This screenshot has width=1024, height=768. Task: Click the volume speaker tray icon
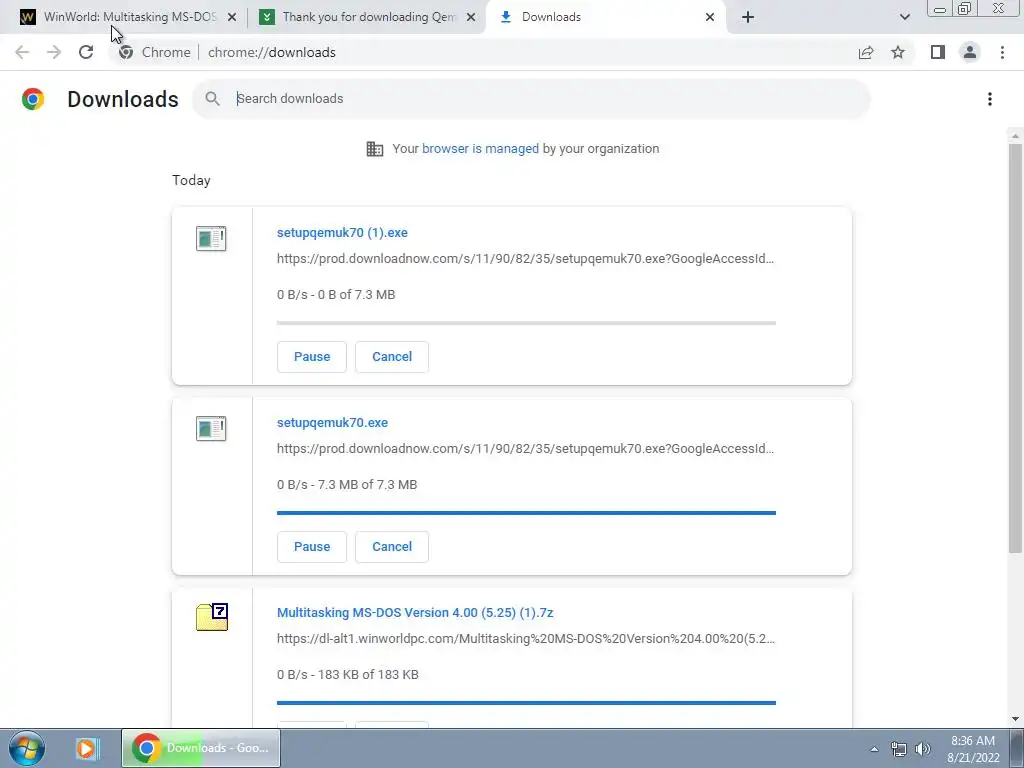tap(923, 749)
